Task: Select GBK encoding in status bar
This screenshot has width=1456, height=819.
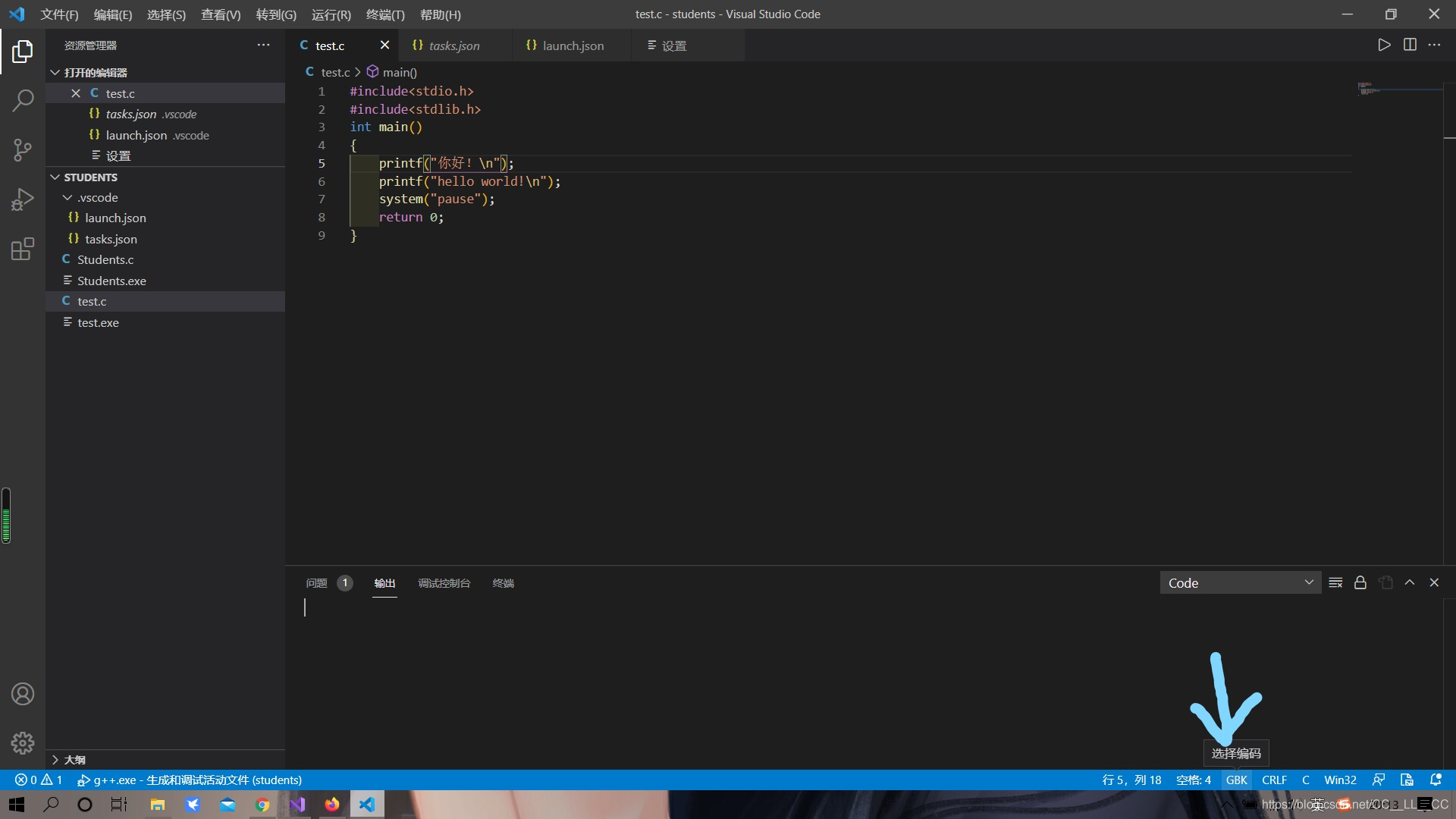Action: (x=1236, y=780)
